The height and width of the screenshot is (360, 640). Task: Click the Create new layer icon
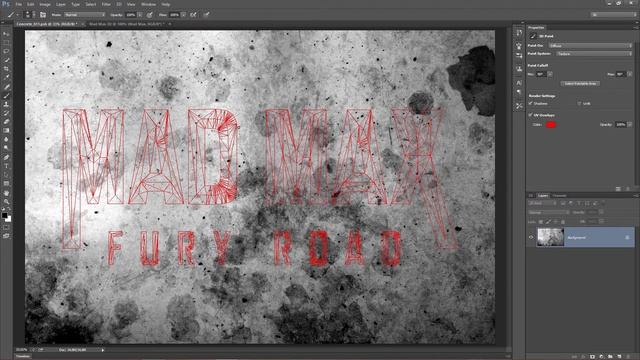click(x=619, y=356)
